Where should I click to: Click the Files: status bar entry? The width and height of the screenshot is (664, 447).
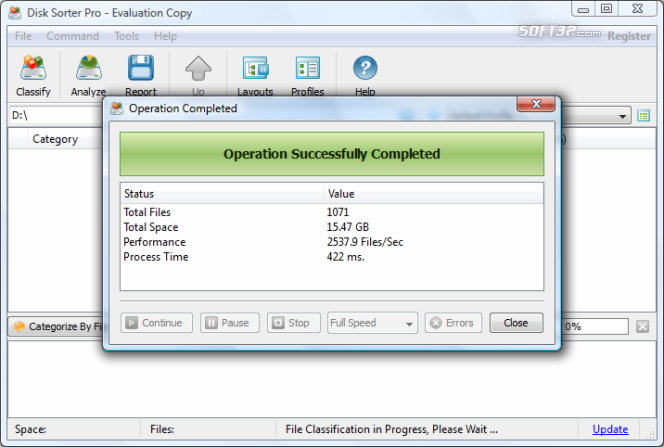(x=162, y=429)
